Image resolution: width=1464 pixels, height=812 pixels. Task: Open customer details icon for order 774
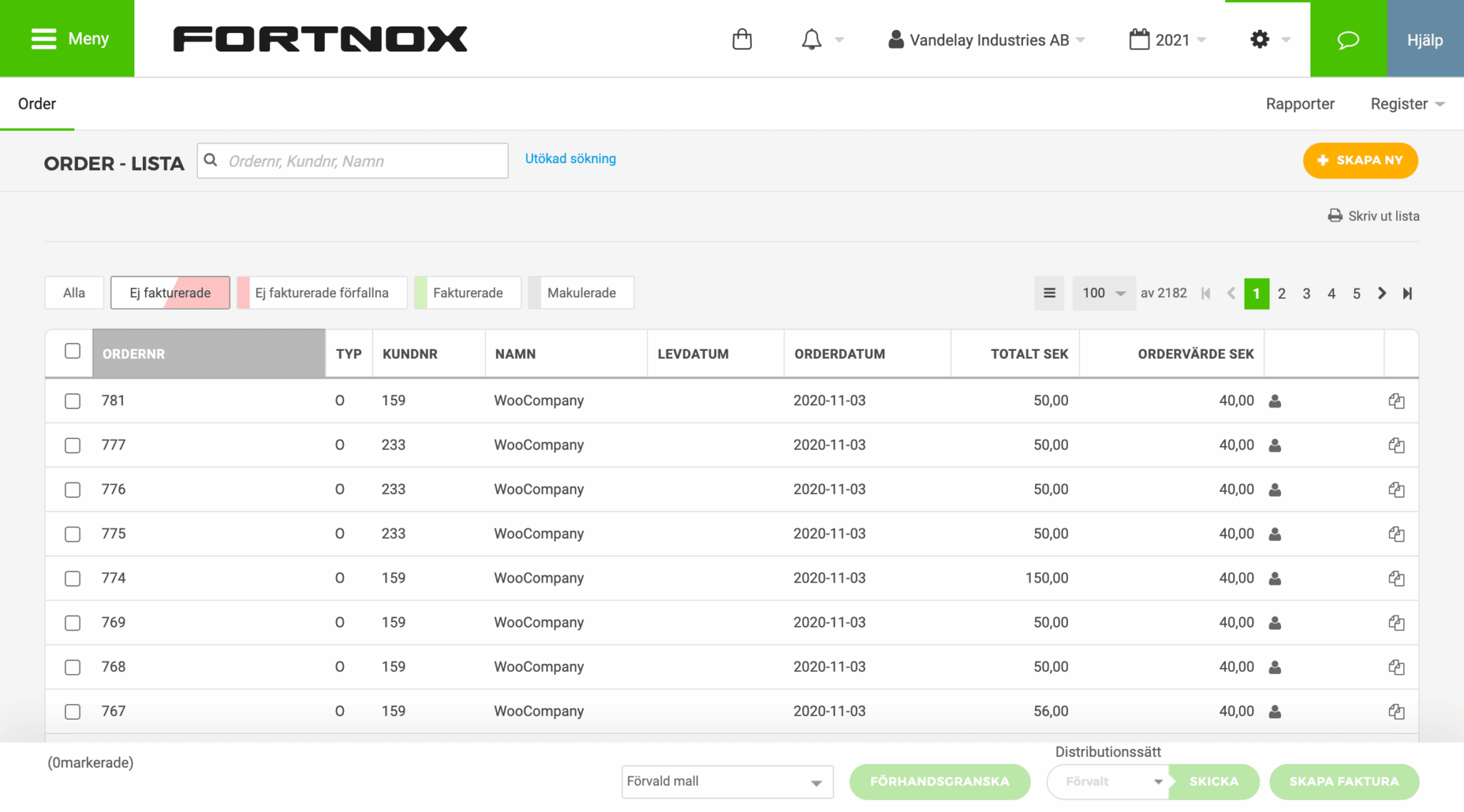(x=1275, y=578)
